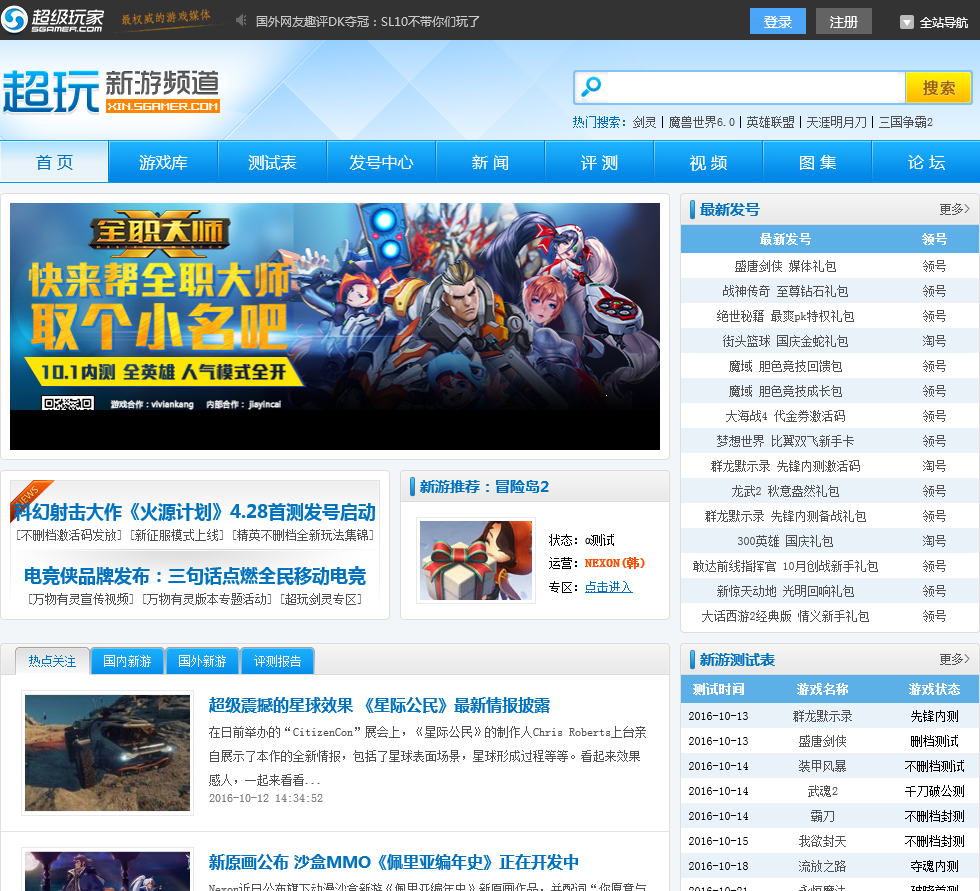The image size is (980, 891).
Task: Click 霸刀 in test table
Action: [x=822, y=816]
